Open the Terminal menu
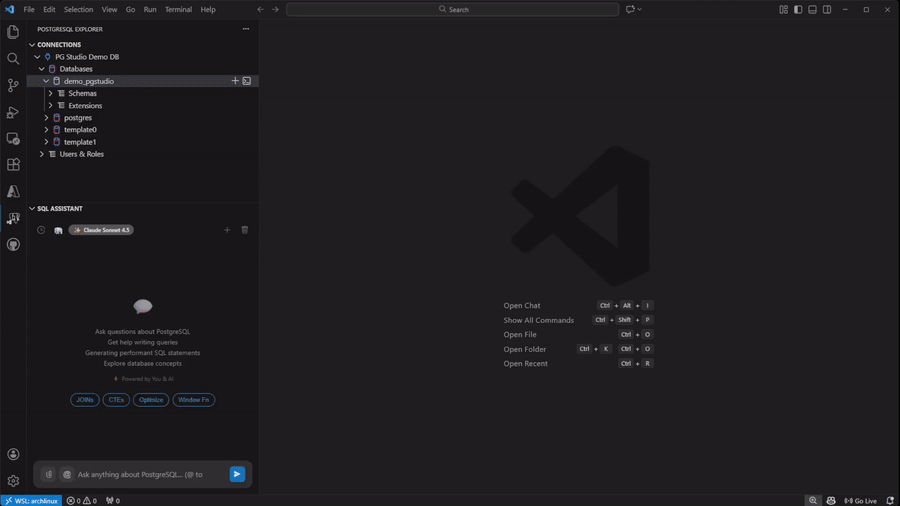 click(179, 9)
